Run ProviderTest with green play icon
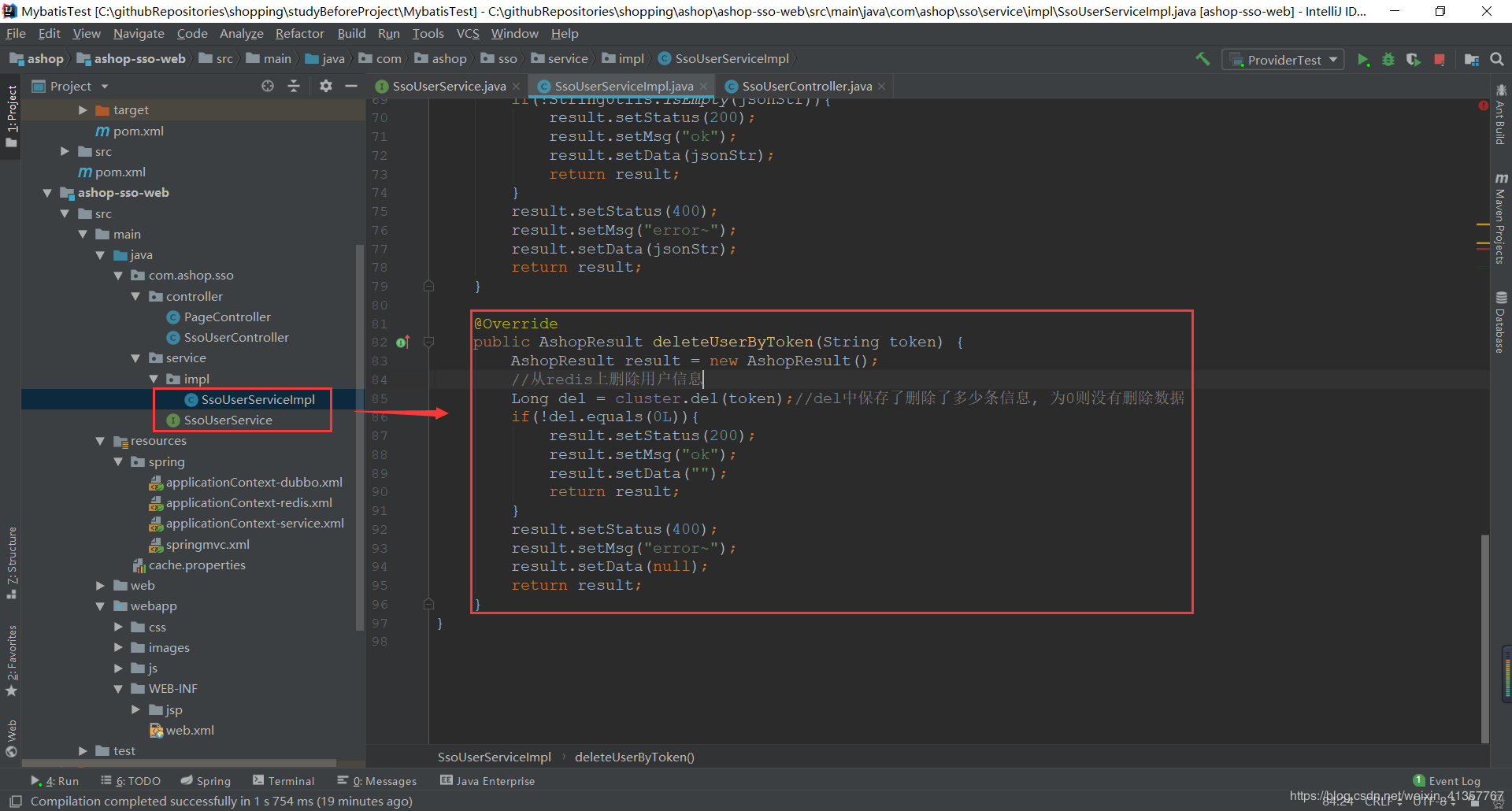 click(1363, 60)
